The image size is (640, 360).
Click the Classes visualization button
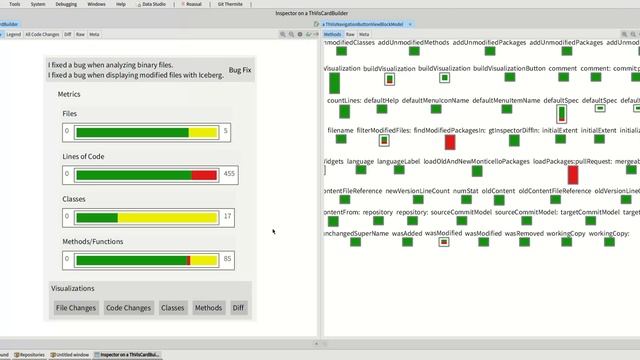[x=173, y=308]
